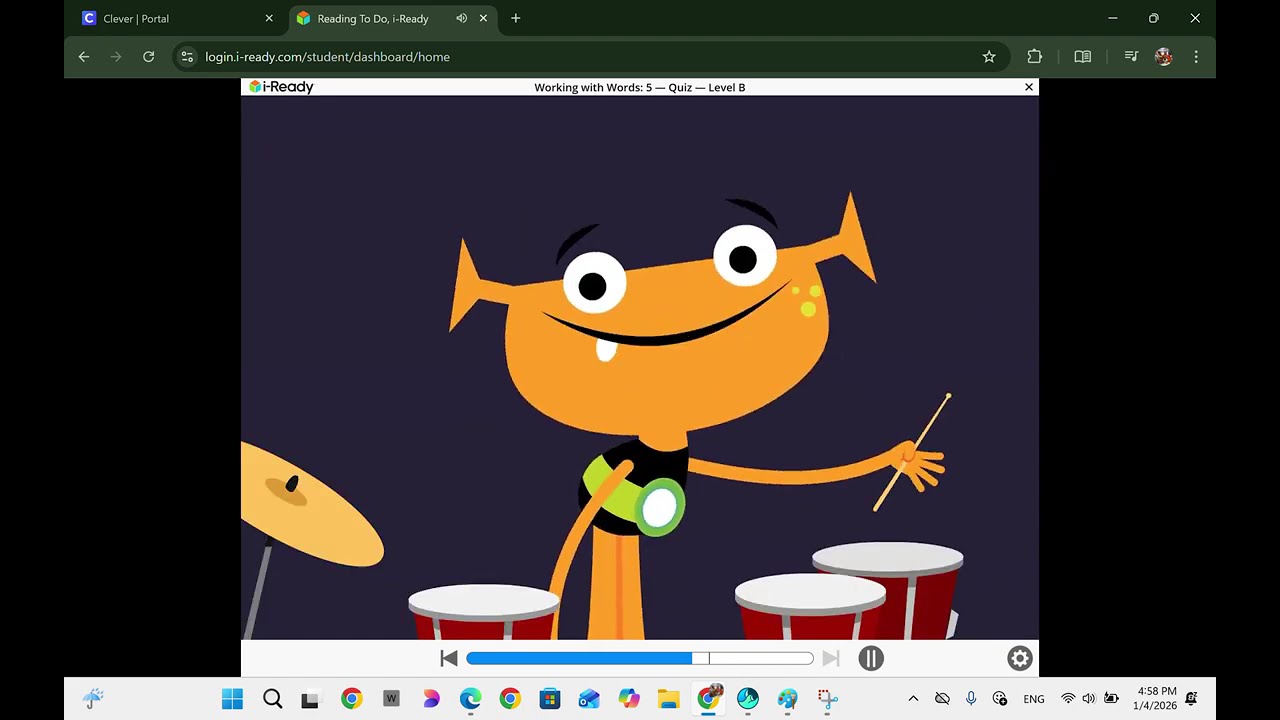Check battery status icon
The image size is (1280, 720).
point(1111,699)
